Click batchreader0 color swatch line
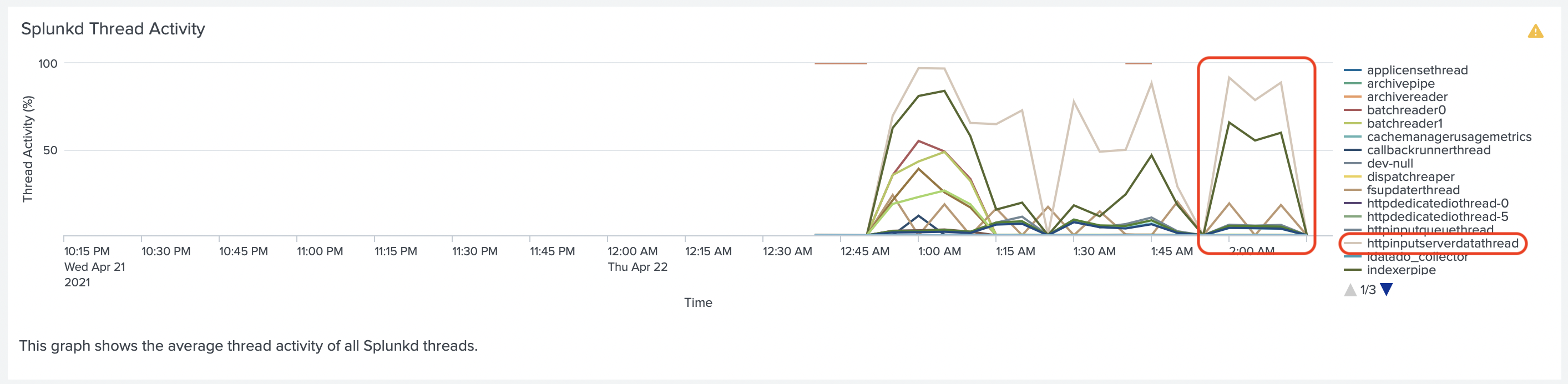The image size is (1568, 384). pyautogui.click(x=1353, y=110)
